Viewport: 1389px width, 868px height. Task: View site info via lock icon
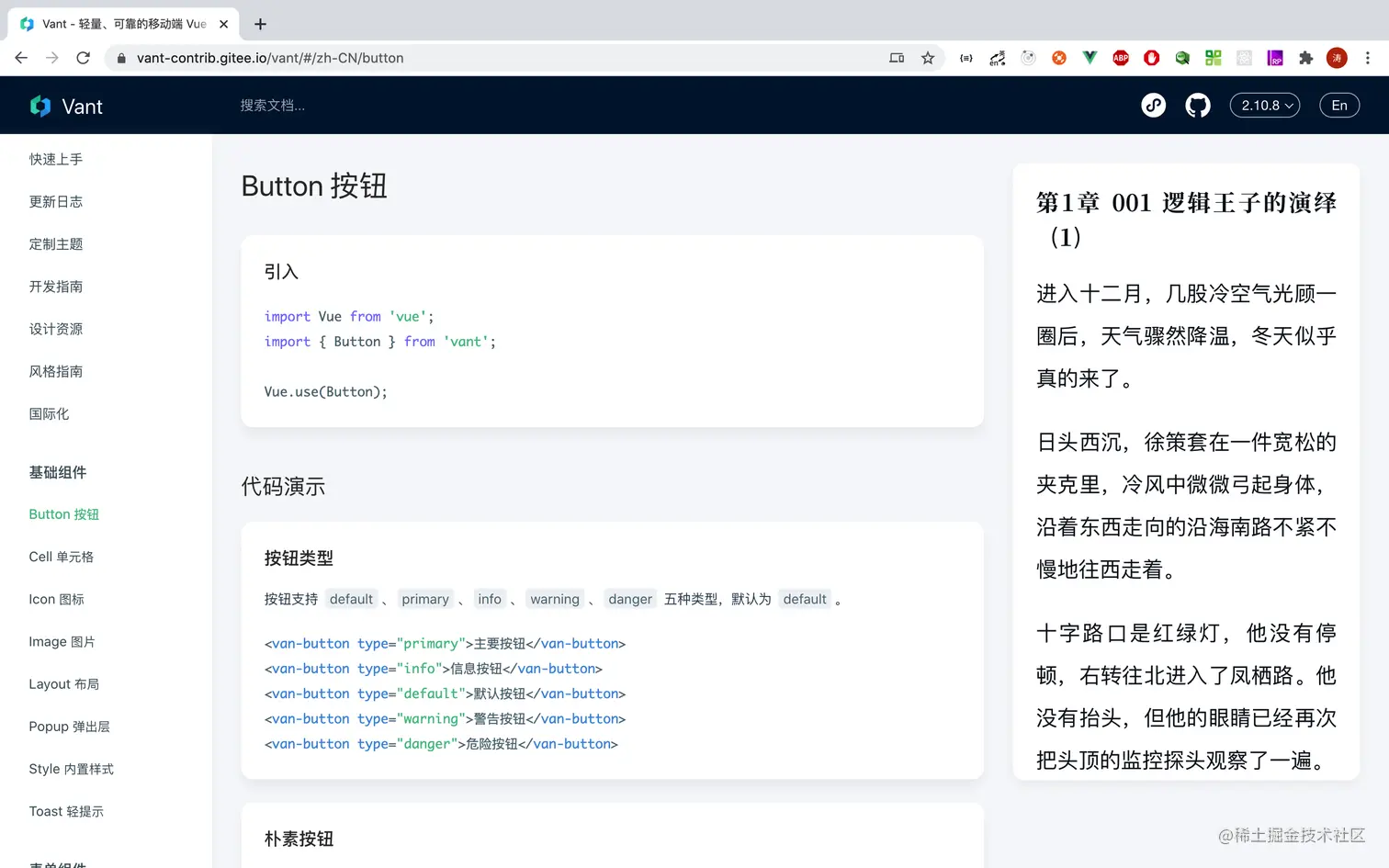[121, 58]
